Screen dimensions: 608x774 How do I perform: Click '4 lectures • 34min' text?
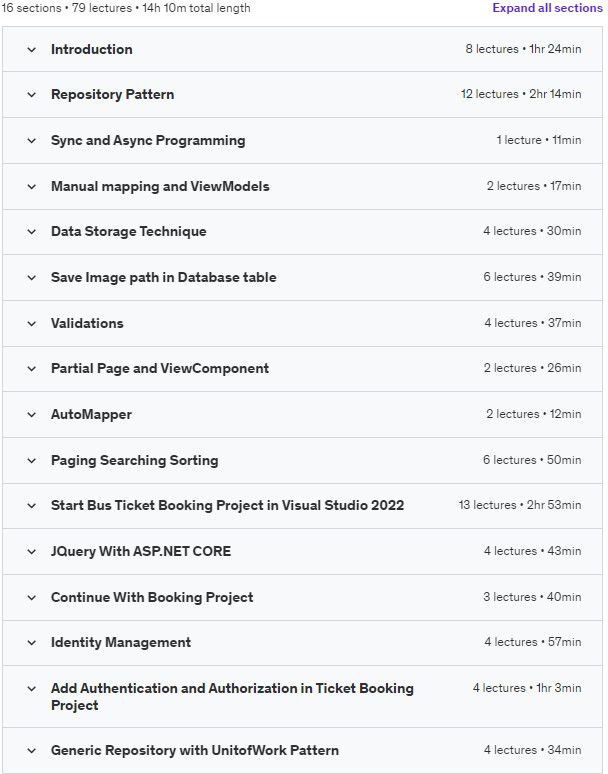point(532,750)
